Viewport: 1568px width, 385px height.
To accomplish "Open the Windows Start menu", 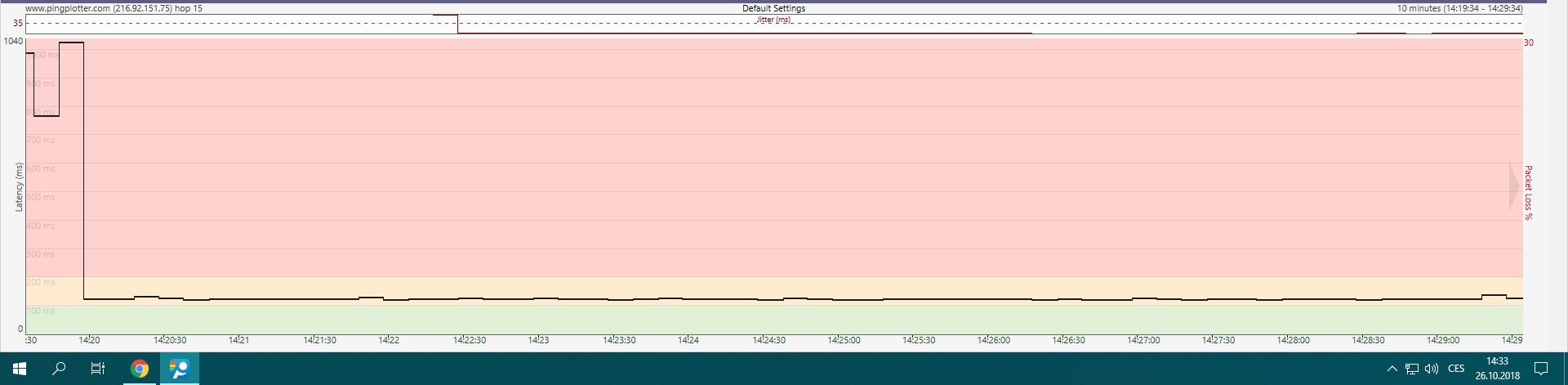I will (20, 369).
